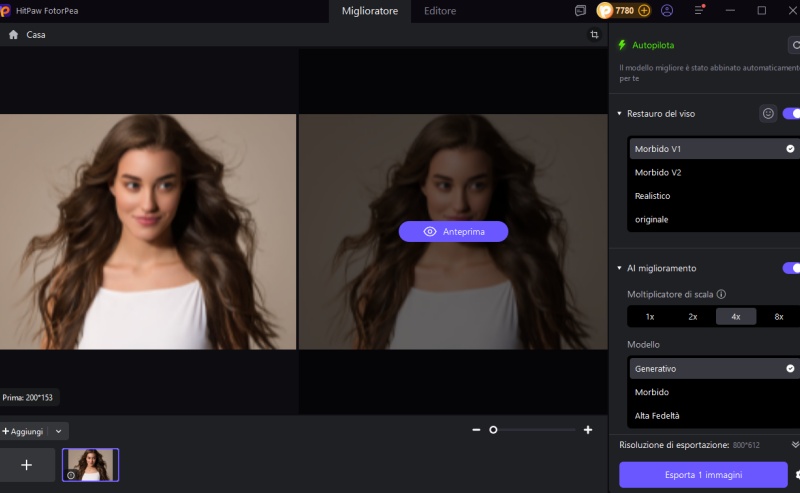
Task: Turn off the AI miglioramento switch
Action: tap(791, 268)
